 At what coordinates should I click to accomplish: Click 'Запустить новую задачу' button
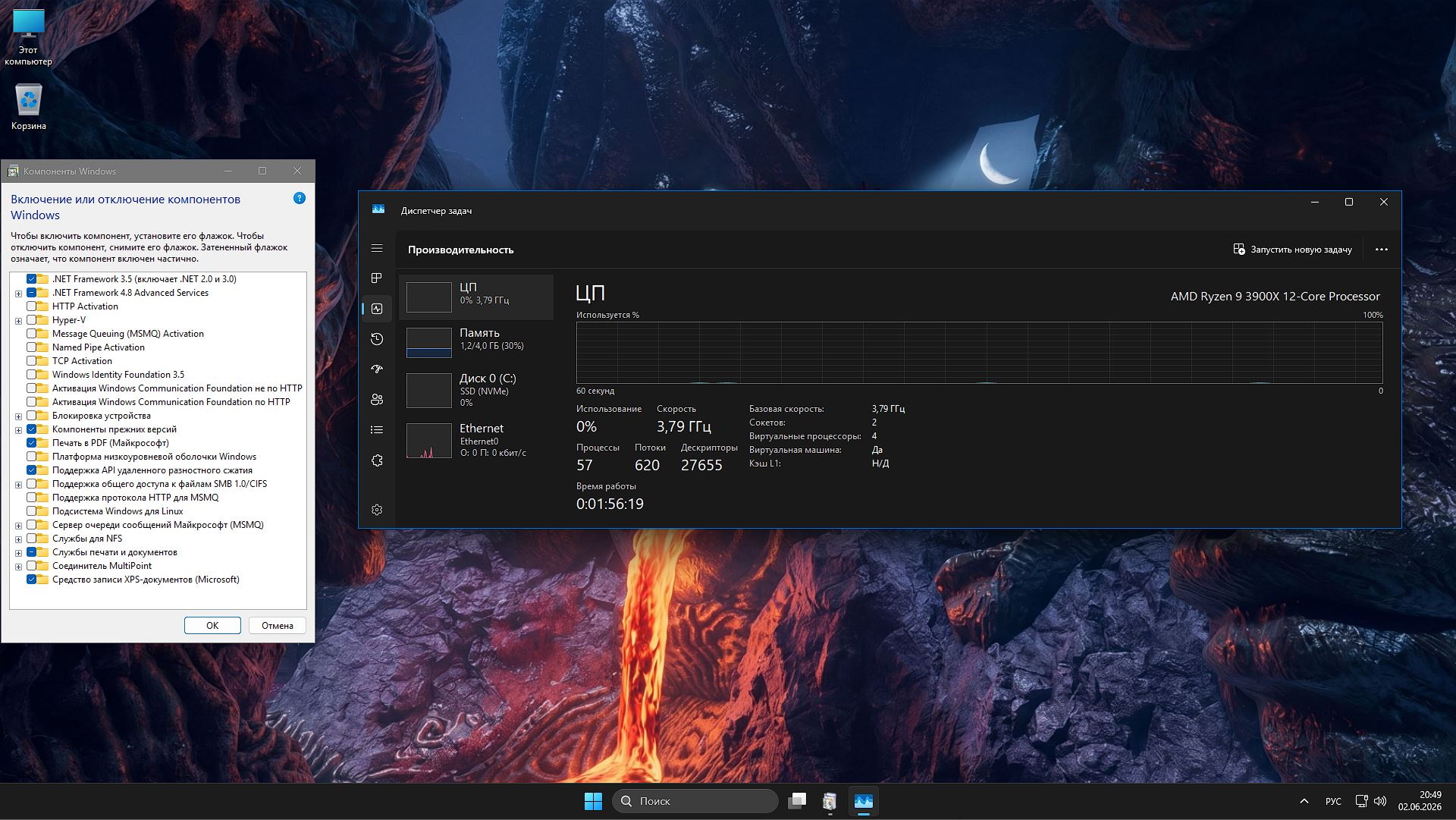click(1293, 250)
